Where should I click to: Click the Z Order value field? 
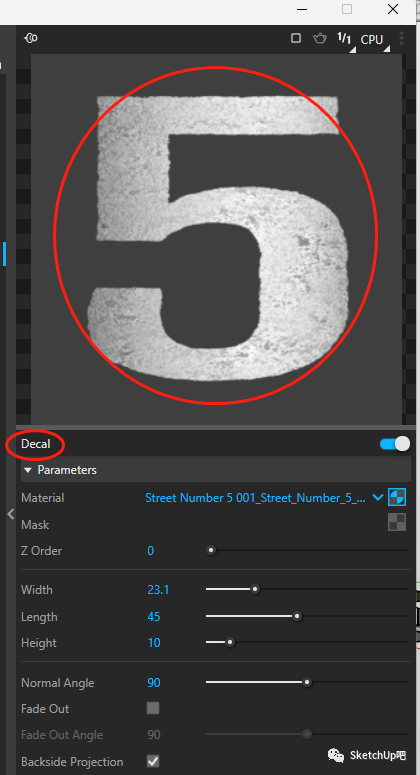(151, 551)
